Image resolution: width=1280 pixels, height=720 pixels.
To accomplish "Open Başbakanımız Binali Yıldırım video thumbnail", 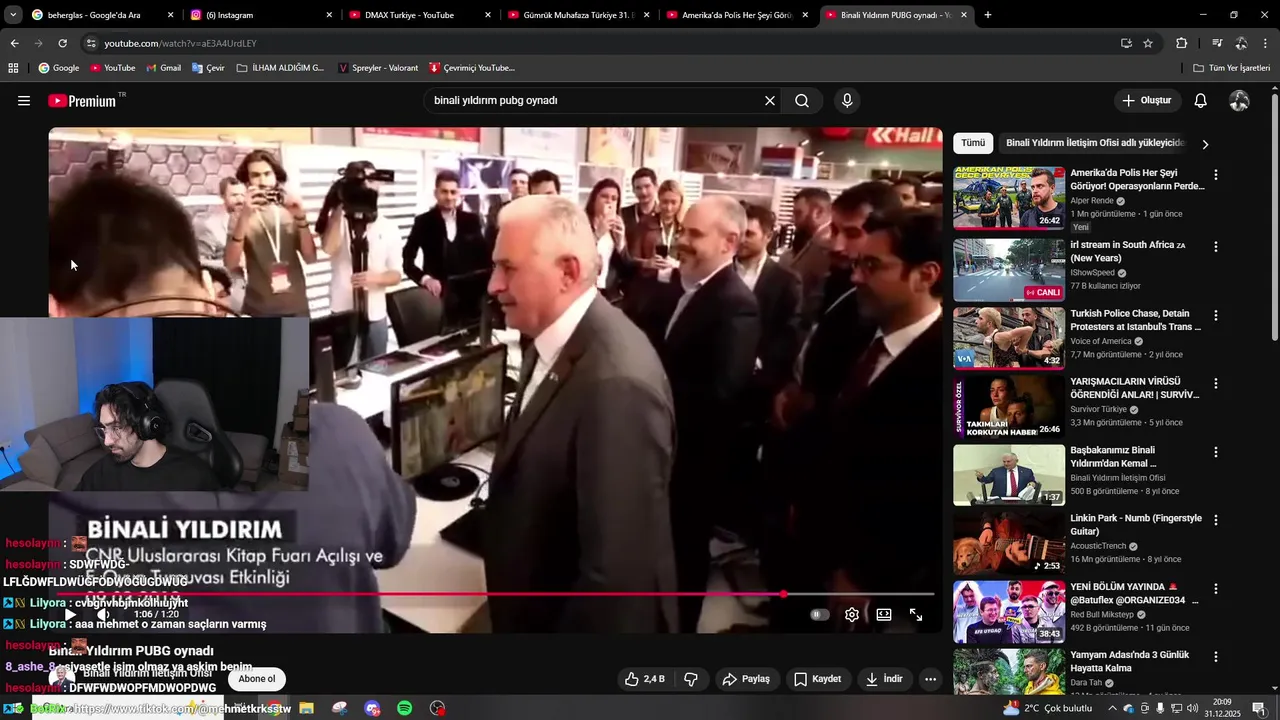I will (1009, 475).
